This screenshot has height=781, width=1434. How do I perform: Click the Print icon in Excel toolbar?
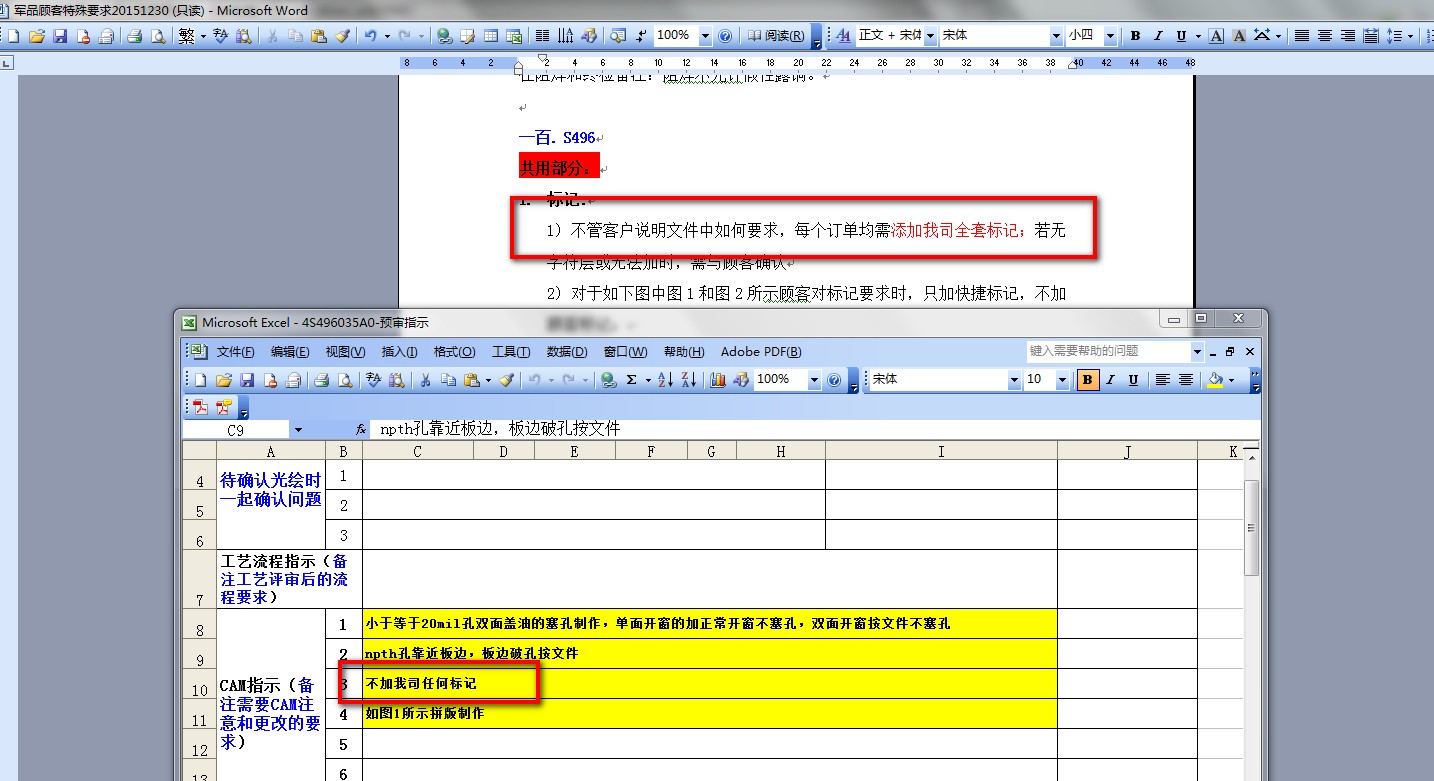click(322, 380)
